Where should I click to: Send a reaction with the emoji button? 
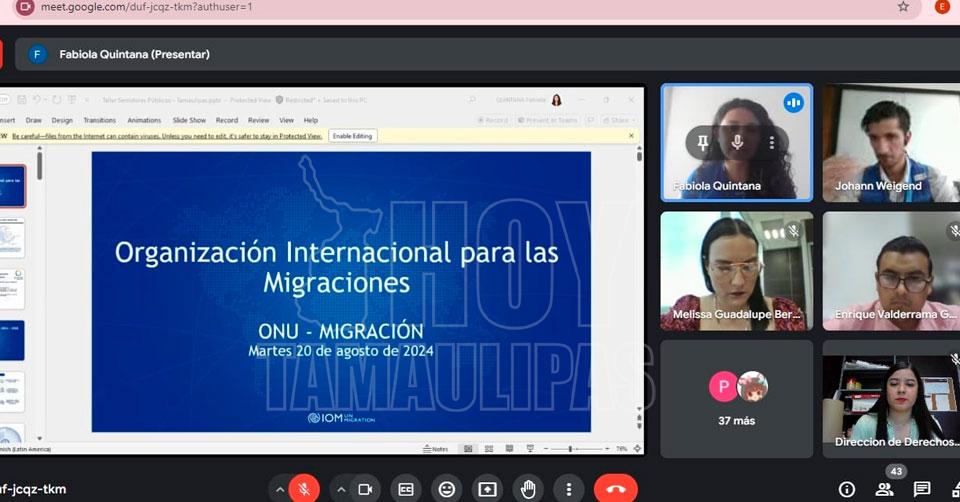click(446, 489)
